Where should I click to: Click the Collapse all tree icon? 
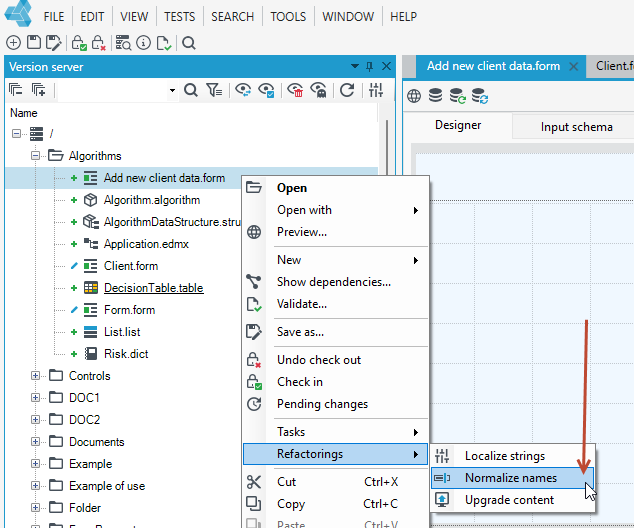[16, 90]
